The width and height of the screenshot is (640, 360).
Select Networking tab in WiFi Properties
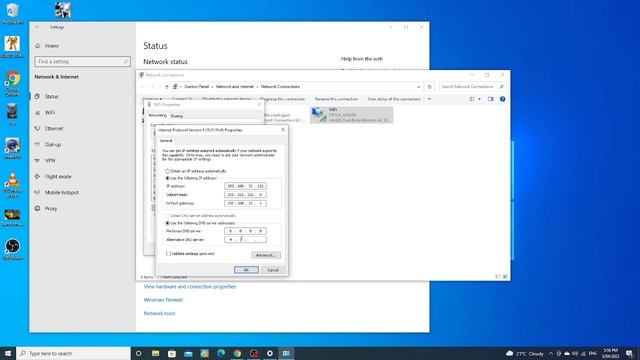[x=158, y=116]
